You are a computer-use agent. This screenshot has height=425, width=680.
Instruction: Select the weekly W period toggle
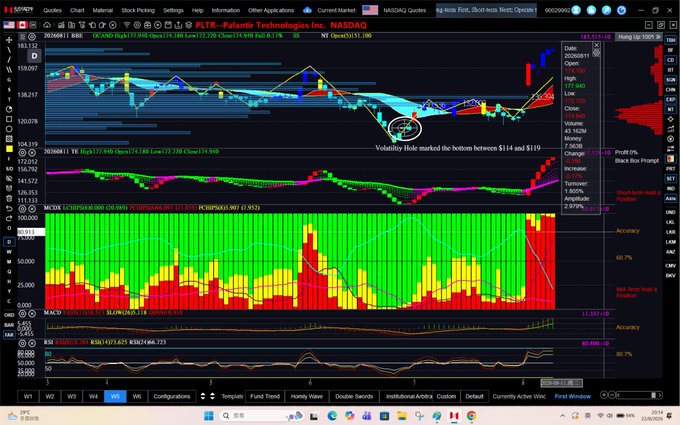9,252
